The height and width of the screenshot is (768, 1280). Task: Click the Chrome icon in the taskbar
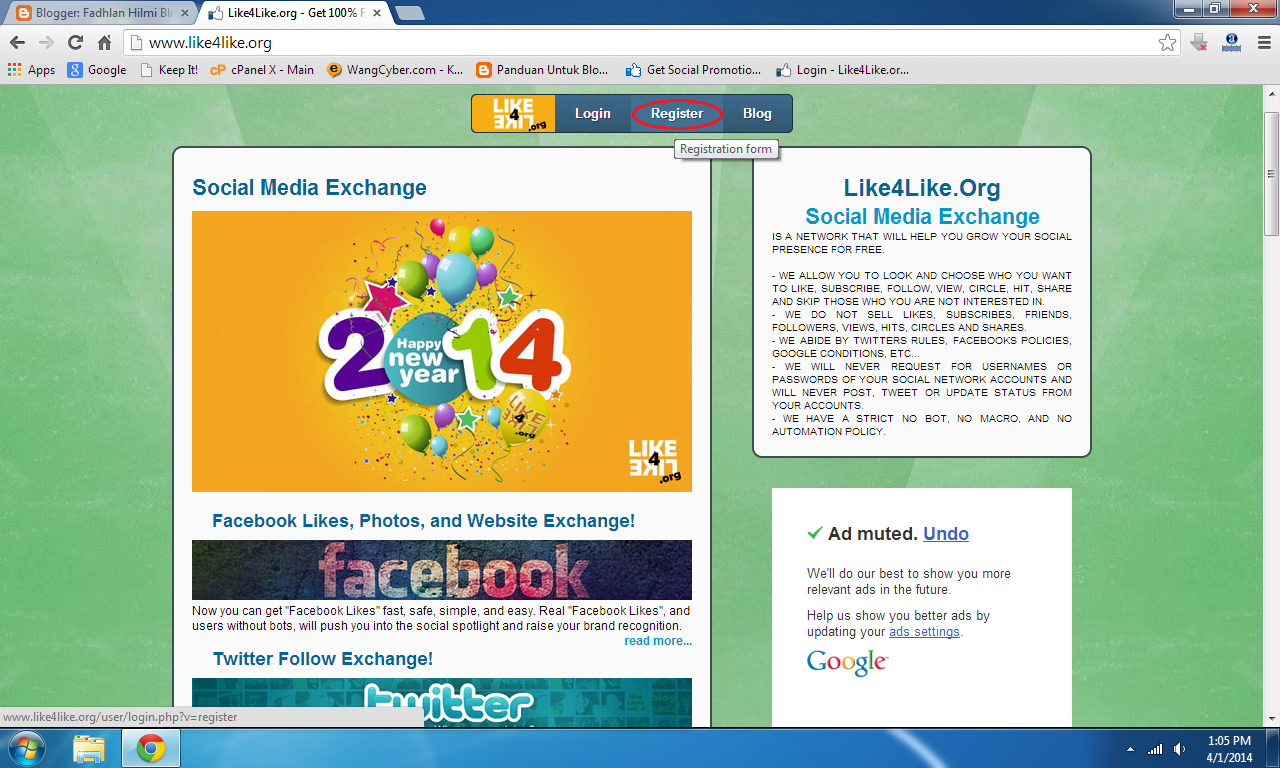coord(151,748)
